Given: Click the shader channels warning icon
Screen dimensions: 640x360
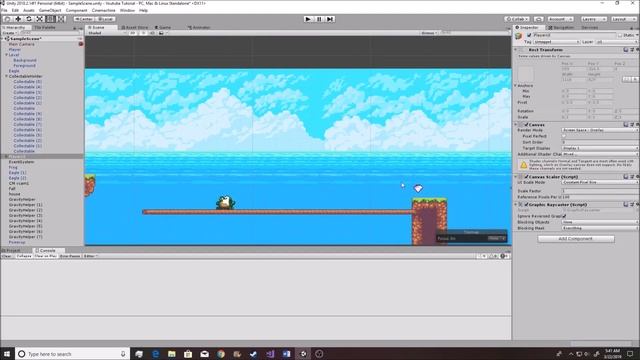Looking at the screenshot, I should (523, 165).
